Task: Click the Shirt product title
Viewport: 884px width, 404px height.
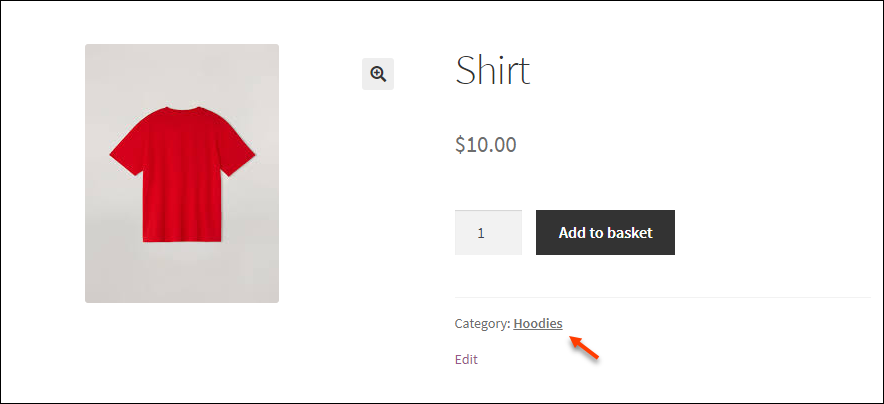Action: pyautogui.click(x=493, y=70)
